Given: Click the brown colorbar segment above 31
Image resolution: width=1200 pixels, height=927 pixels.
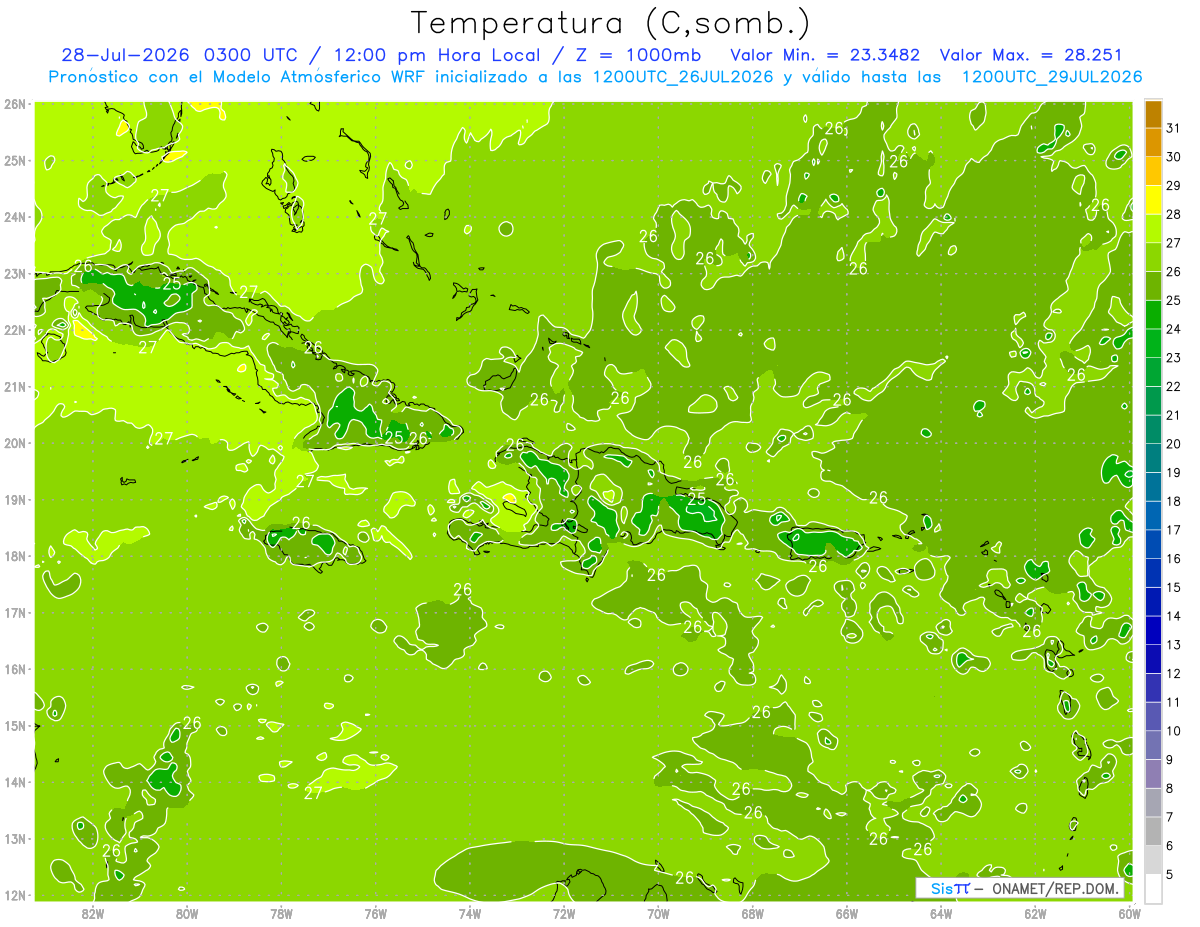Looking at the screenshot, I should [x=1153, y=114].
